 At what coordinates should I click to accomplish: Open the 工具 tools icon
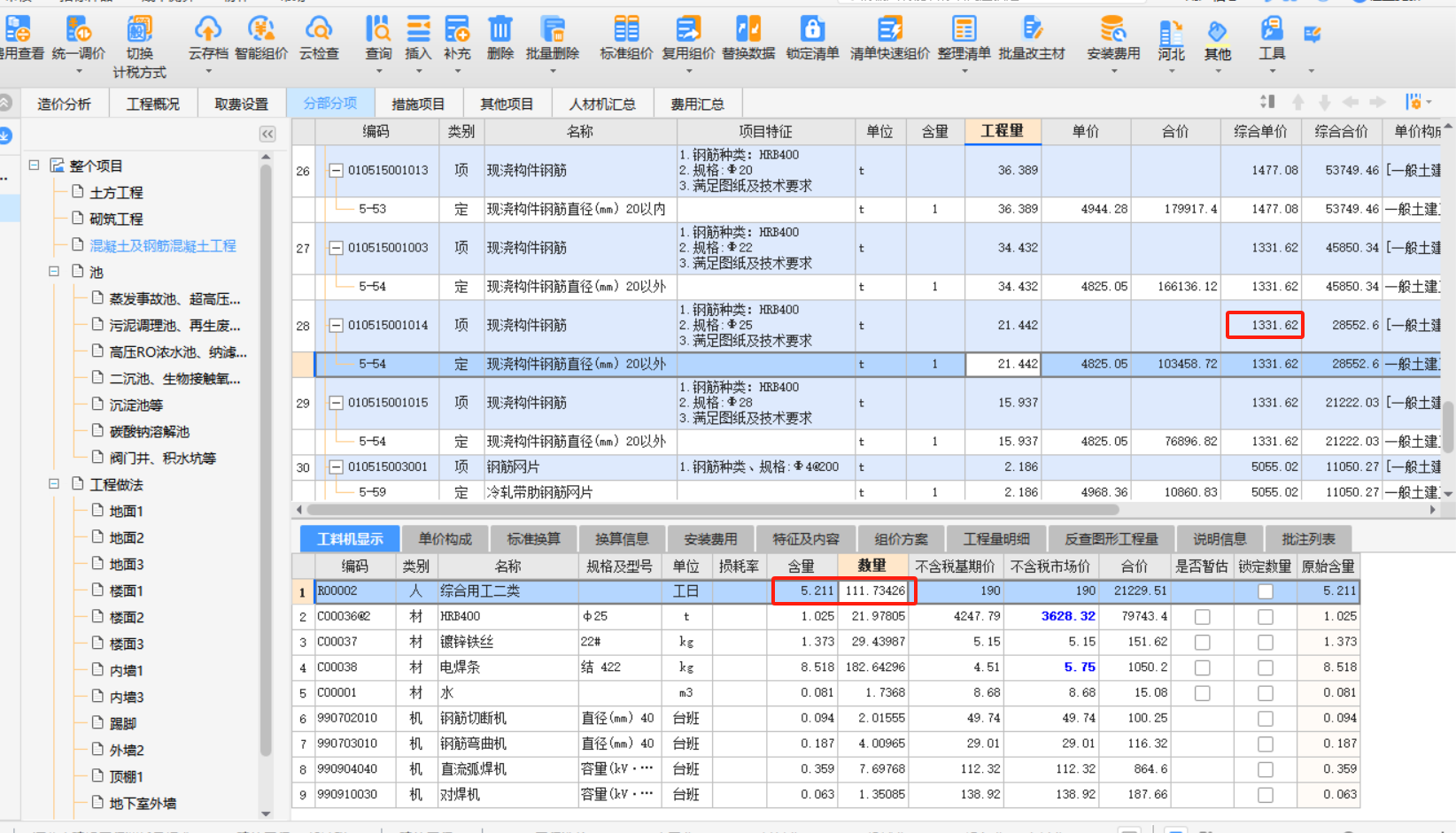click(x=1272, y=28)
